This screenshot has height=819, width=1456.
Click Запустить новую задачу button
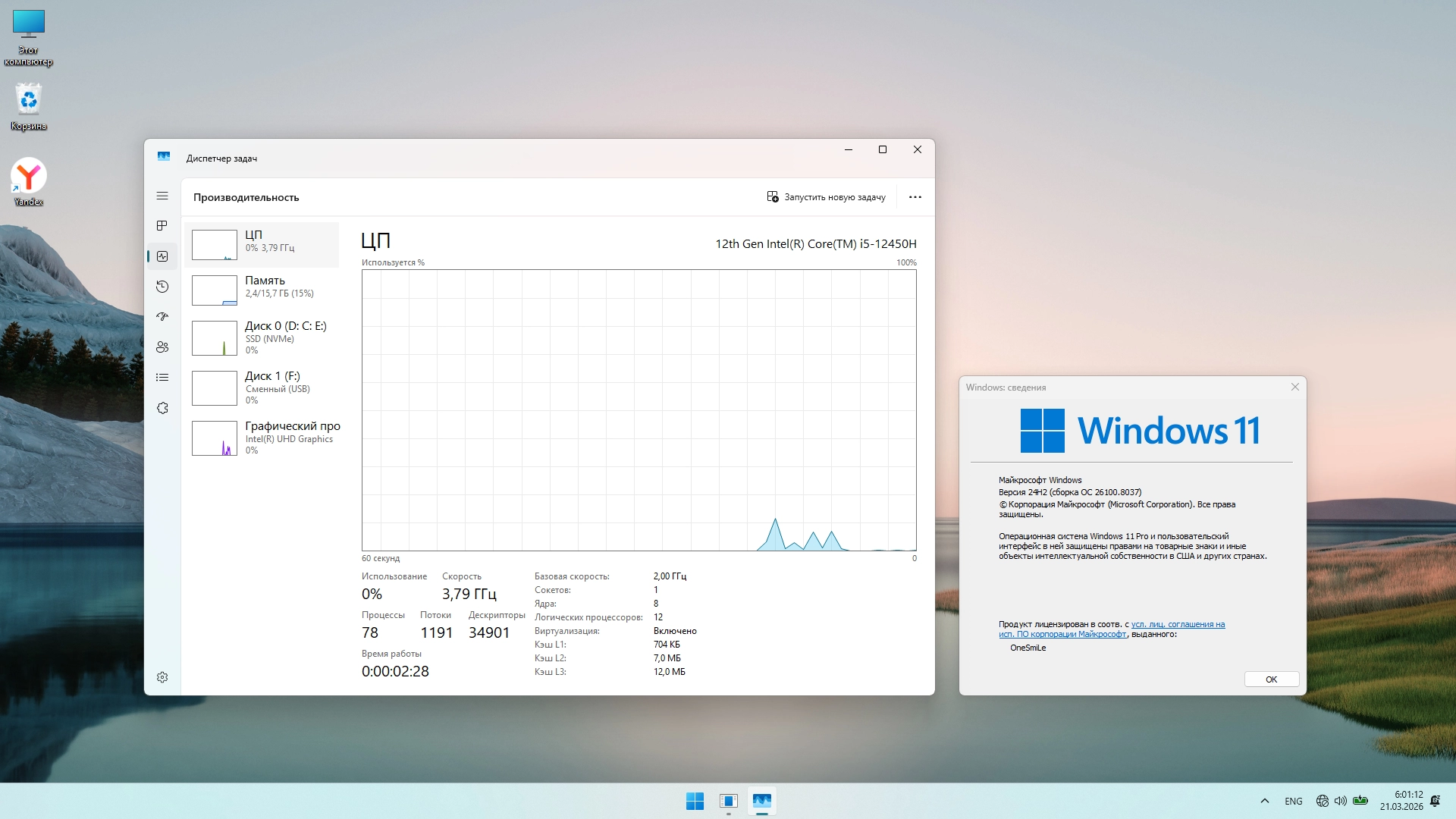826,197
